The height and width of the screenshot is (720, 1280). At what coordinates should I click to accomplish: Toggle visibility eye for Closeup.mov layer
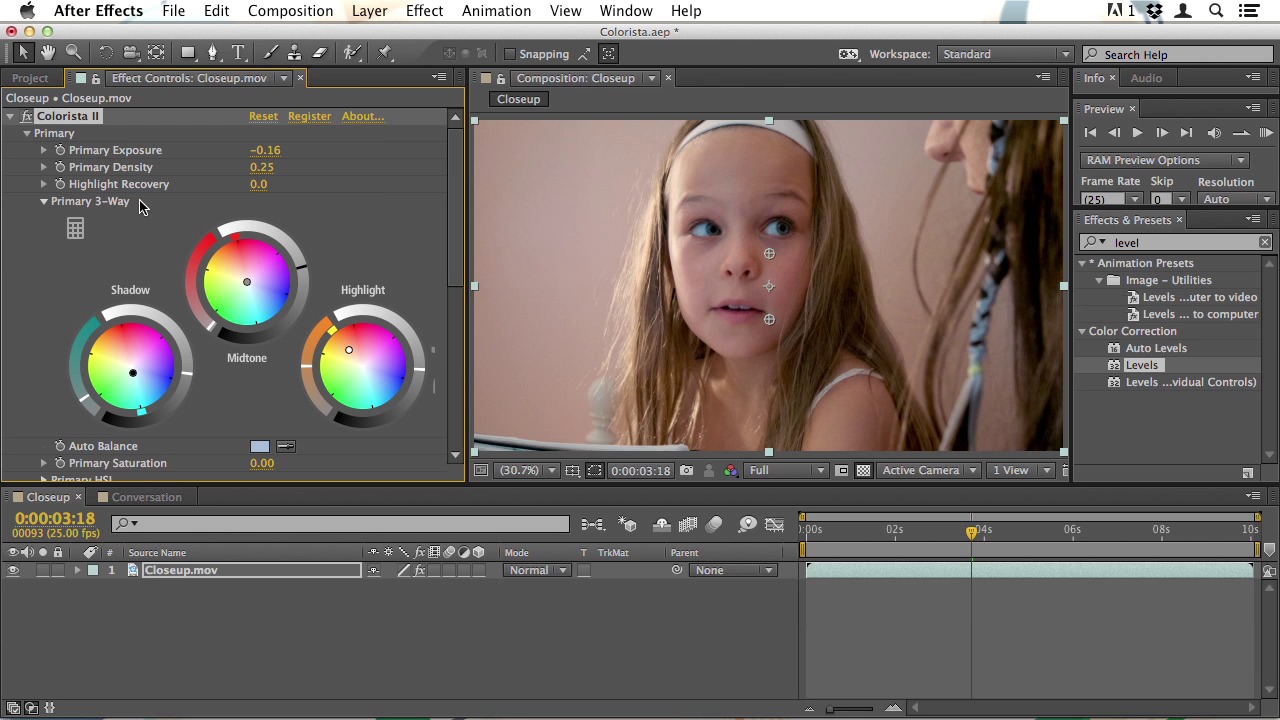point(13,570)
